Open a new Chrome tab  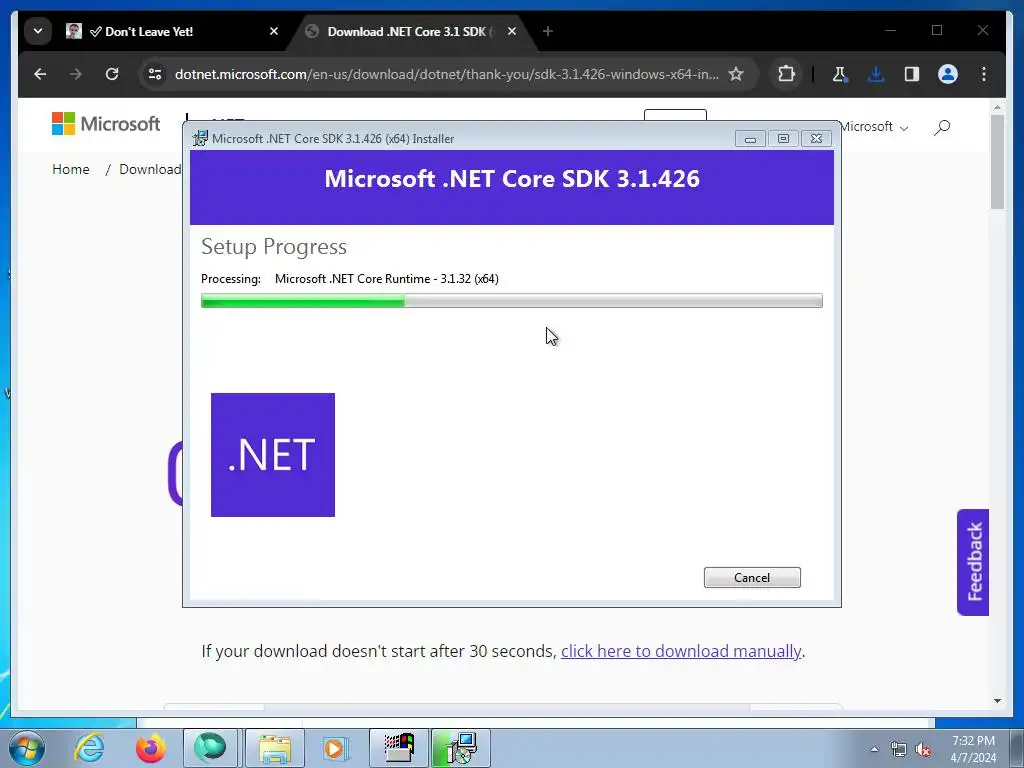548,31
